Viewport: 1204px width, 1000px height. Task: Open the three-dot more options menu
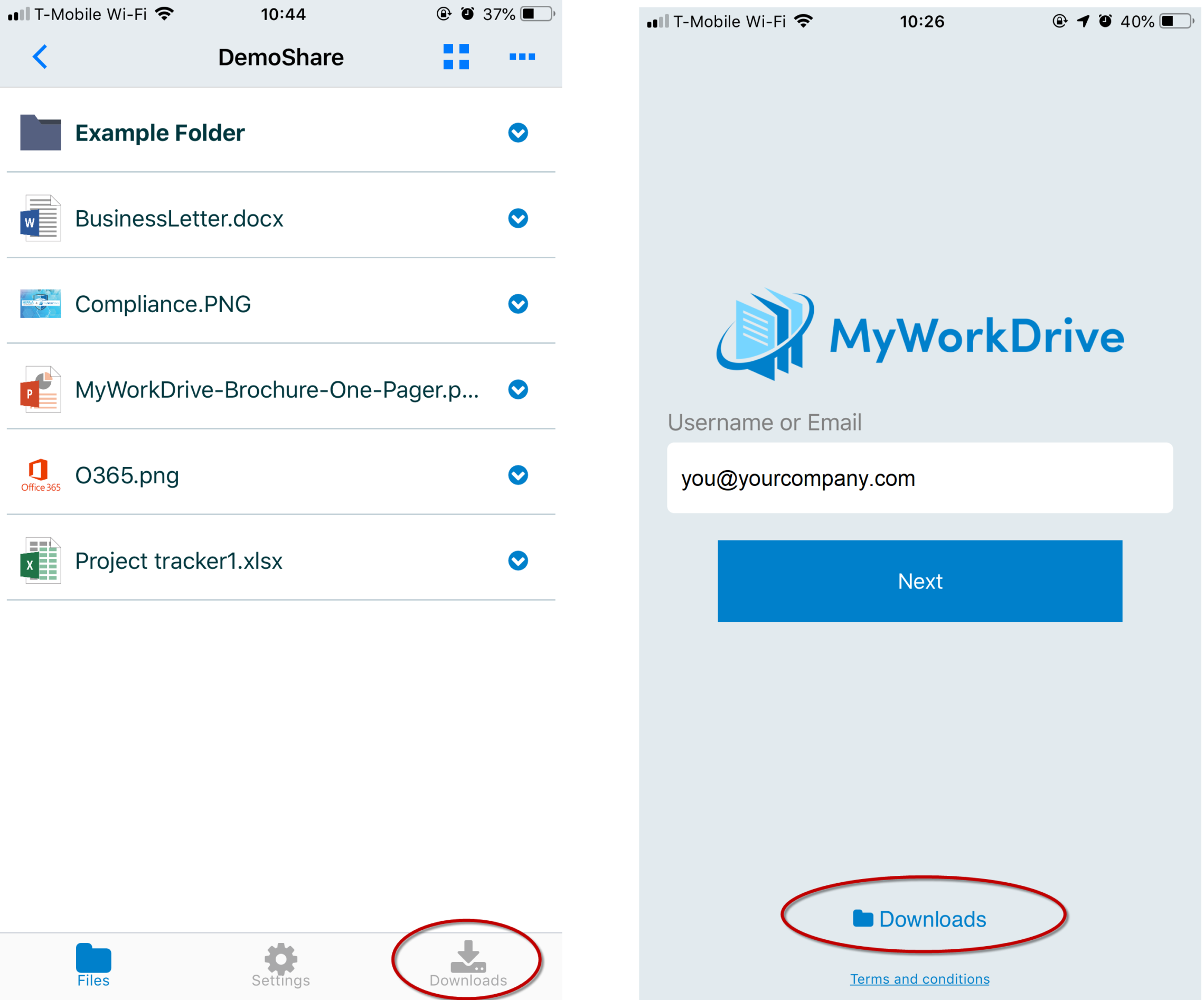(522, 57)
